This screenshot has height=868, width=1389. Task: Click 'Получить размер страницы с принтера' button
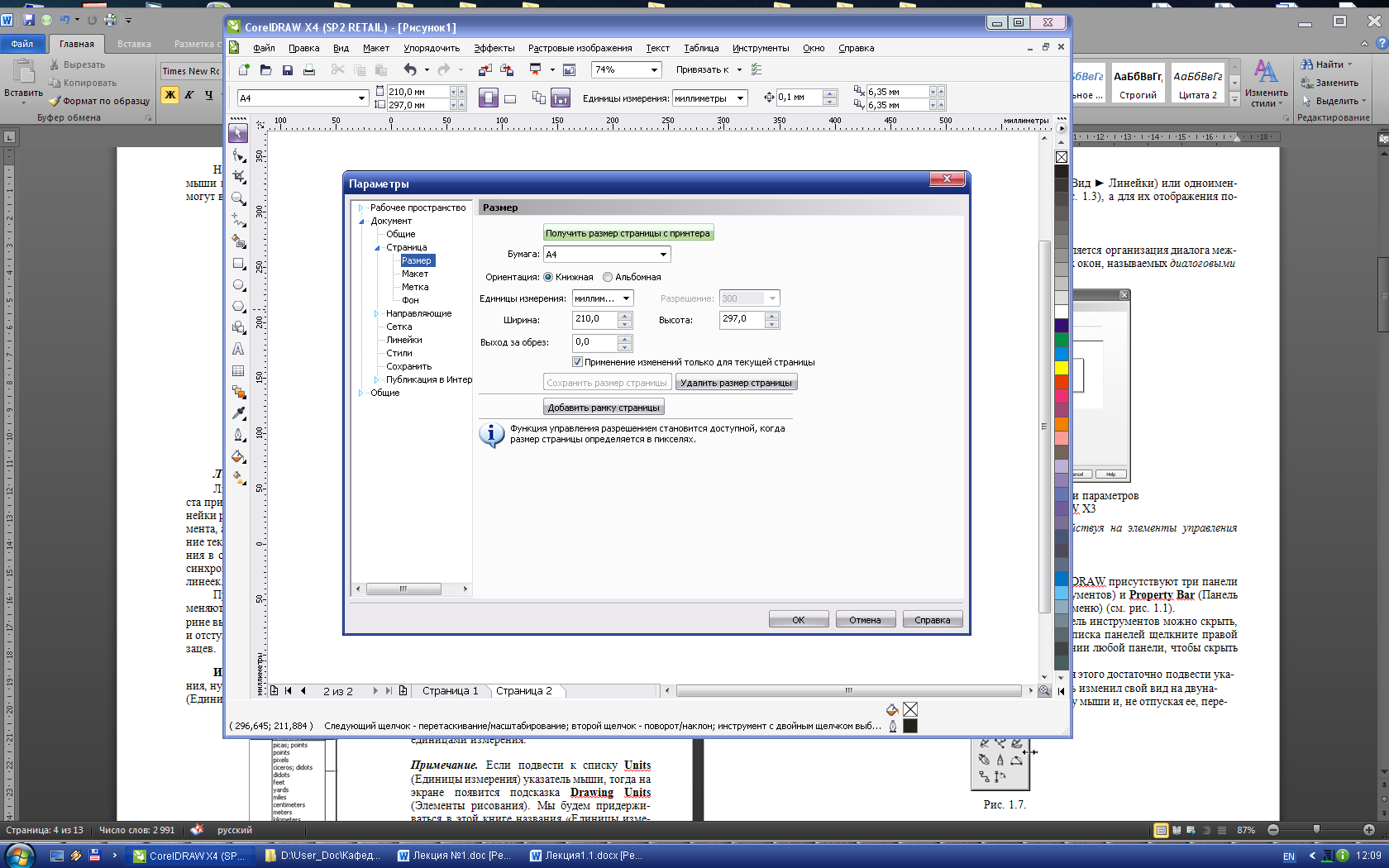click(628, 233)
